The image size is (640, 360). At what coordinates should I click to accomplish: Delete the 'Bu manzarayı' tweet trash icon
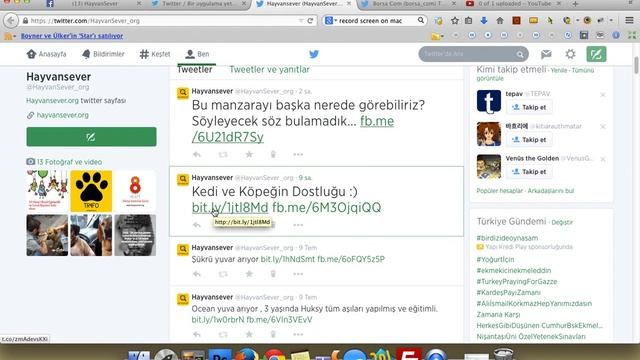(273, 154)
